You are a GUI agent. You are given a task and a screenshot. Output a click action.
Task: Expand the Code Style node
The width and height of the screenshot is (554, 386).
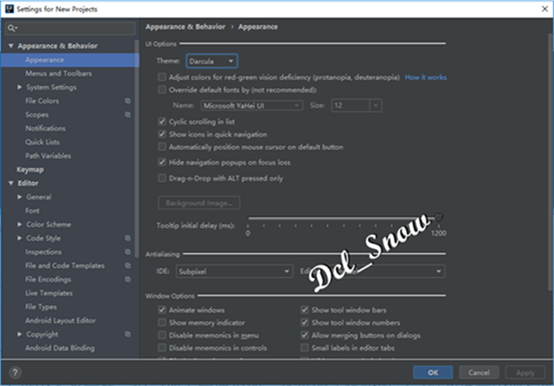pos(20,238)
